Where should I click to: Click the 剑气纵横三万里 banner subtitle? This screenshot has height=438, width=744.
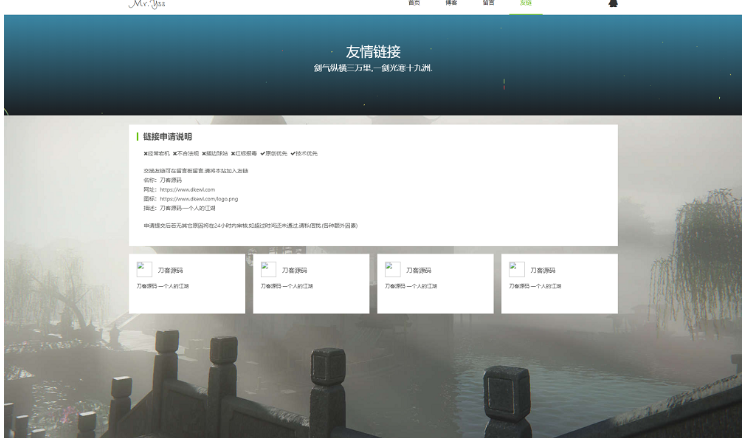[x=373, y=68]
